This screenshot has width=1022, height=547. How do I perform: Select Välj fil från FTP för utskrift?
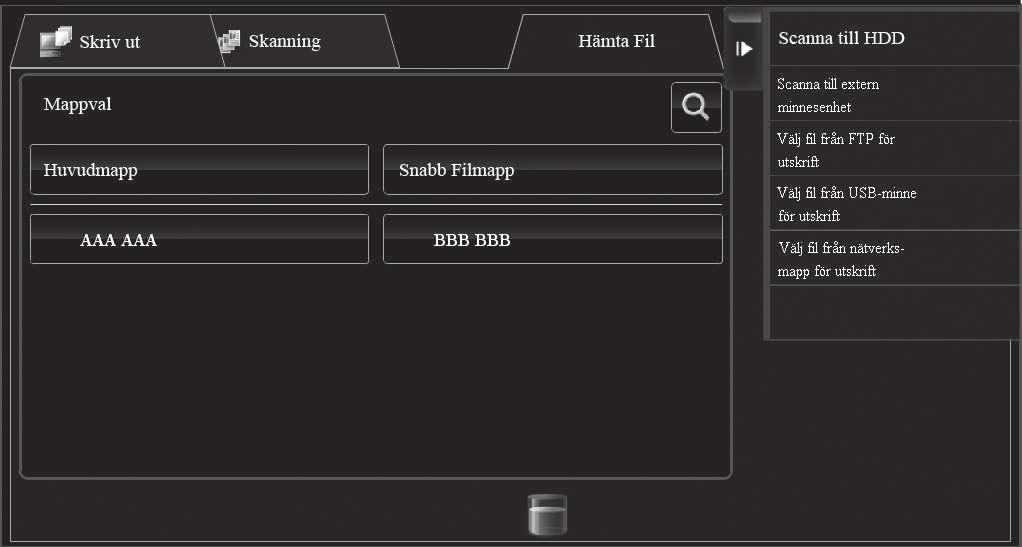pos(894,149)
